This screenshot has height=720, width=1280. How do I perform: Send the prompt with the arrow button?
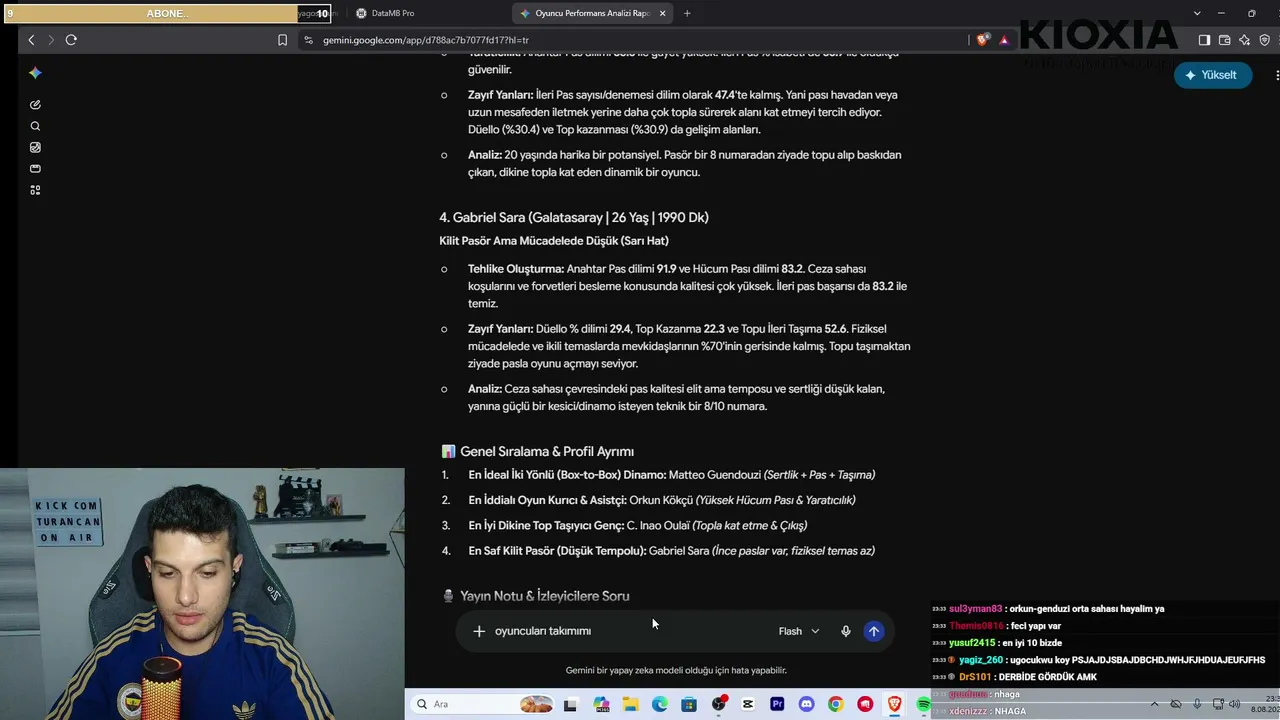click(874, 631)
